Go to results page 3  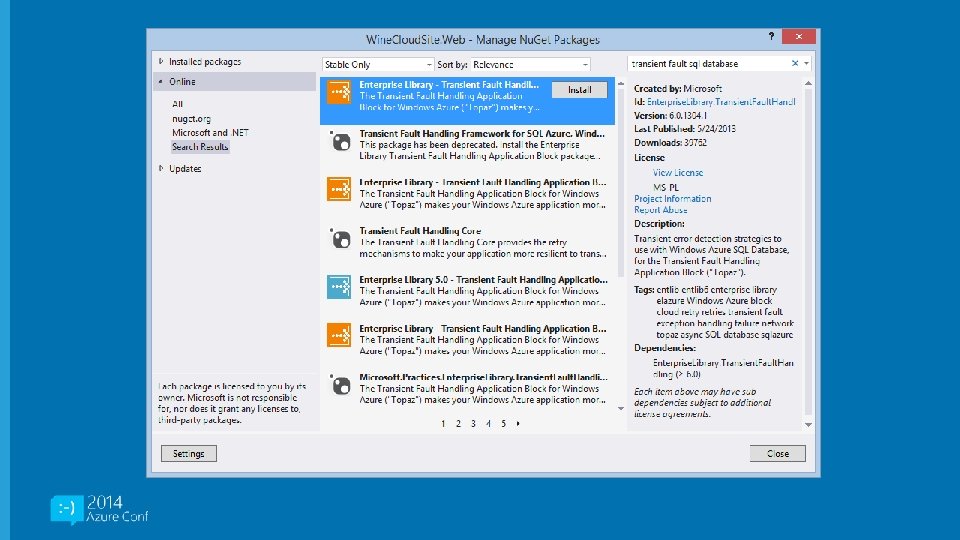473,424
